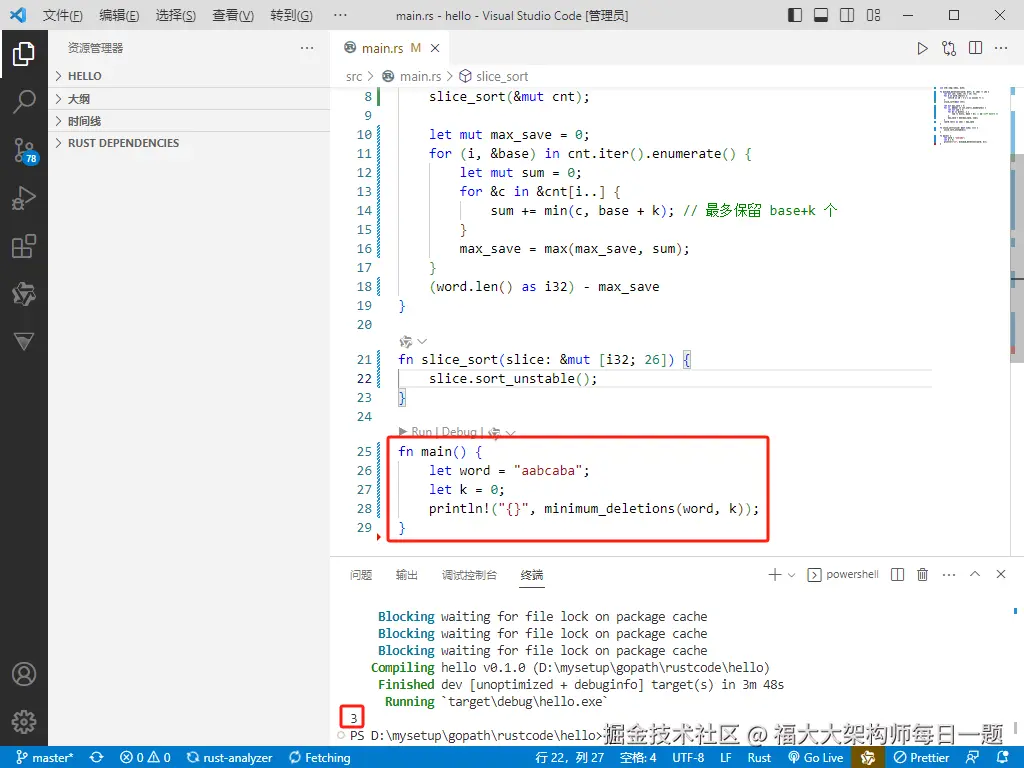Open the Run and Debug view

tap(24, 198)
